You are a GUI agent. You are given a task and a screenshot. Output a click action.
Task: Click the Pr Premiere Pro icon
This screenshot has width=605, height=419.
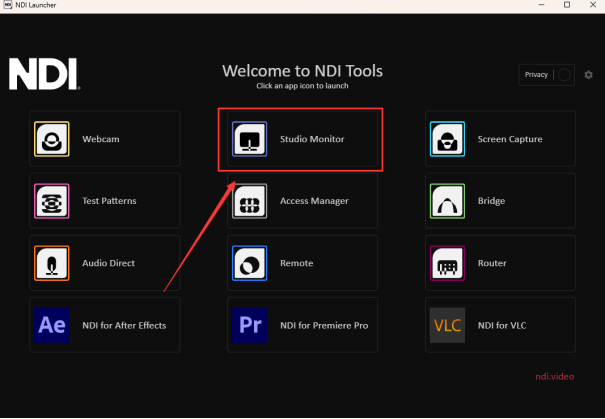click(x=249, y=325)
